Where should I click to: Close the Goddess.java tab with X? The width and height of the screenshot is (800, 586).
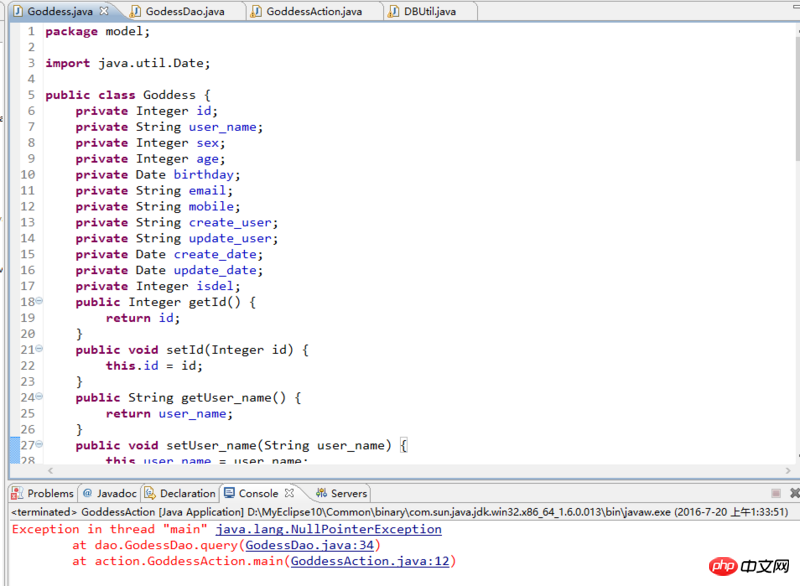tap(104, 11)
